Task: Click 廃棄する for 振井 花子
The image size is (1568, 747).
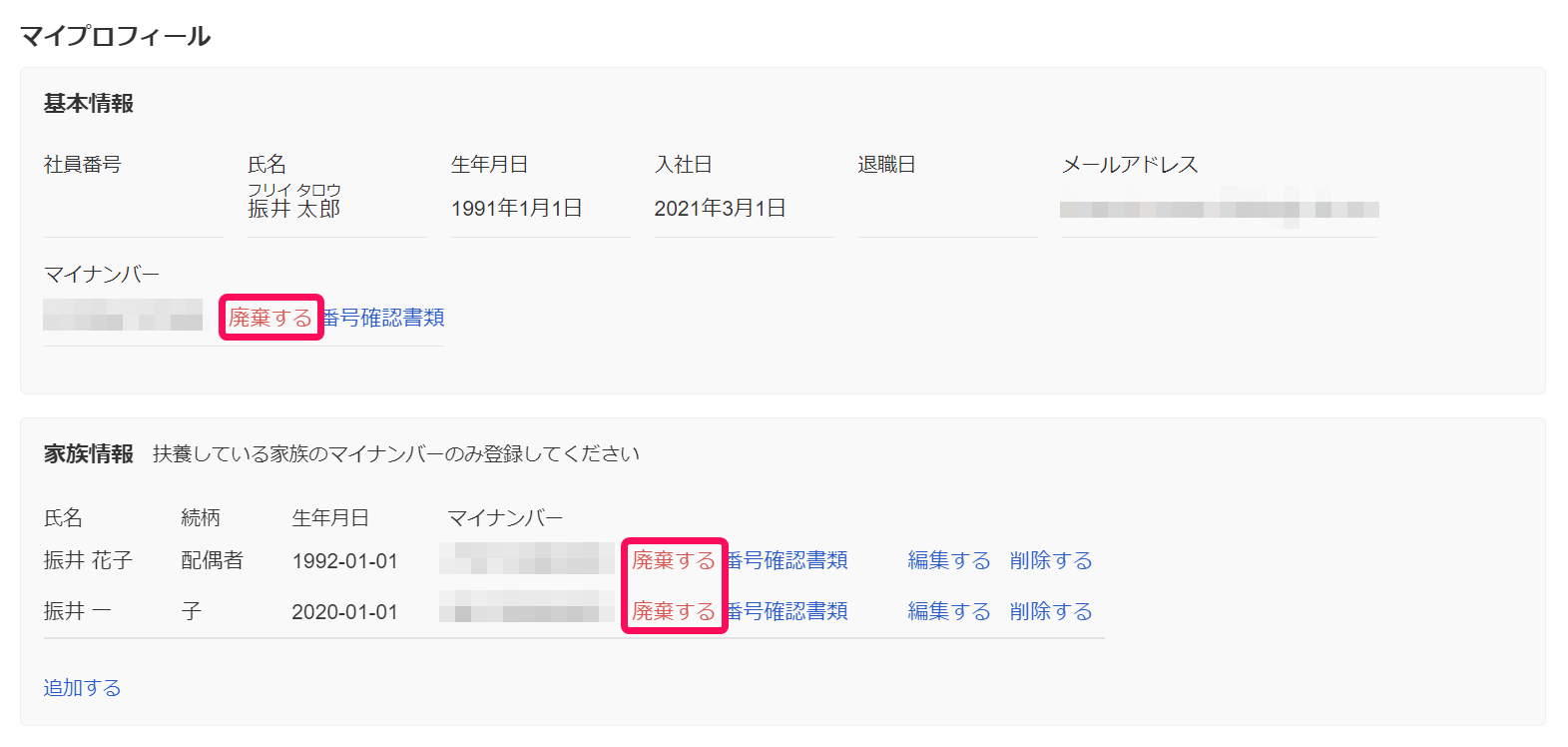Action: coord(674,560)
